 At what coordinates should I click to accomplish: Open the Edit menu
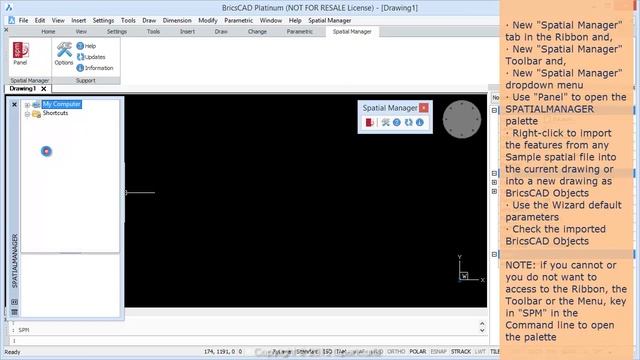(40, 20)
